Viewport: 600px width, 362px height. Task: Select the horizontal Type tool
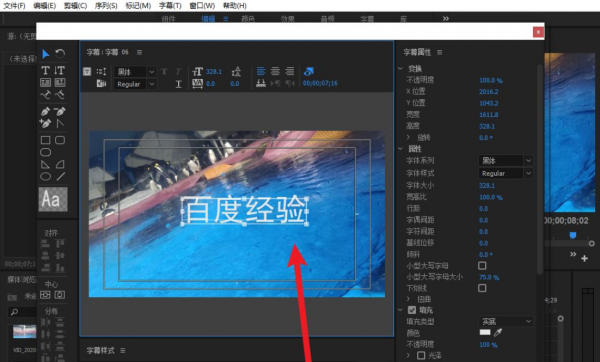[x=45, y=70]
